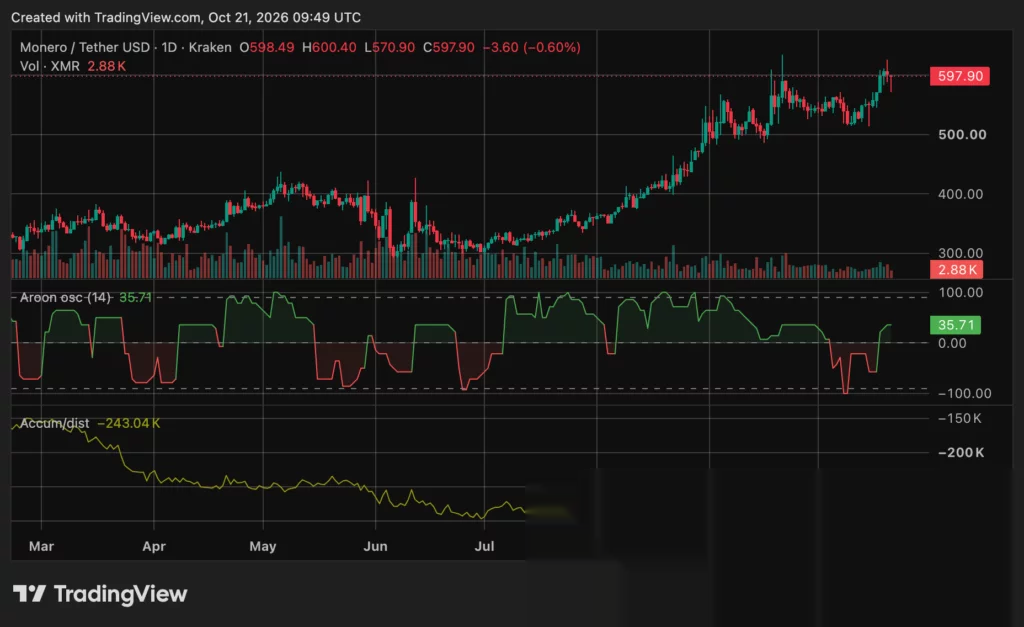The height and width of the screenshot is (627, 1024).
Task: Click the TradingView logo icon
Action: point(29,594)
